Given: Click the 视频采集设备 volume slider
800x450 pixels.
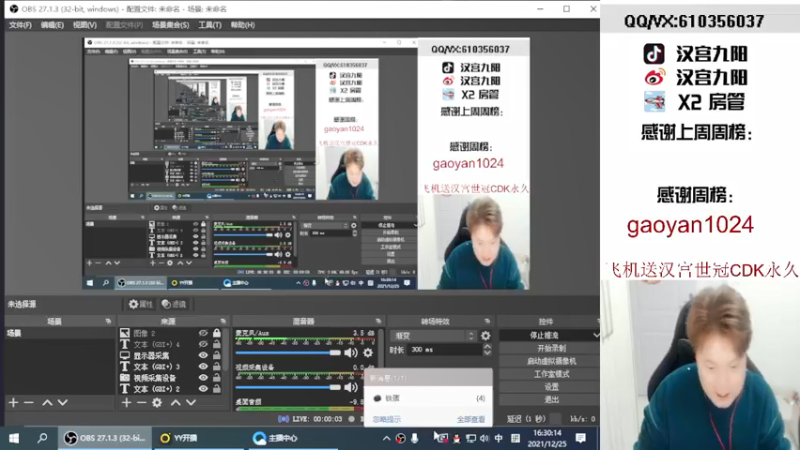Looking at the screenshot, I should pos(288,387).
